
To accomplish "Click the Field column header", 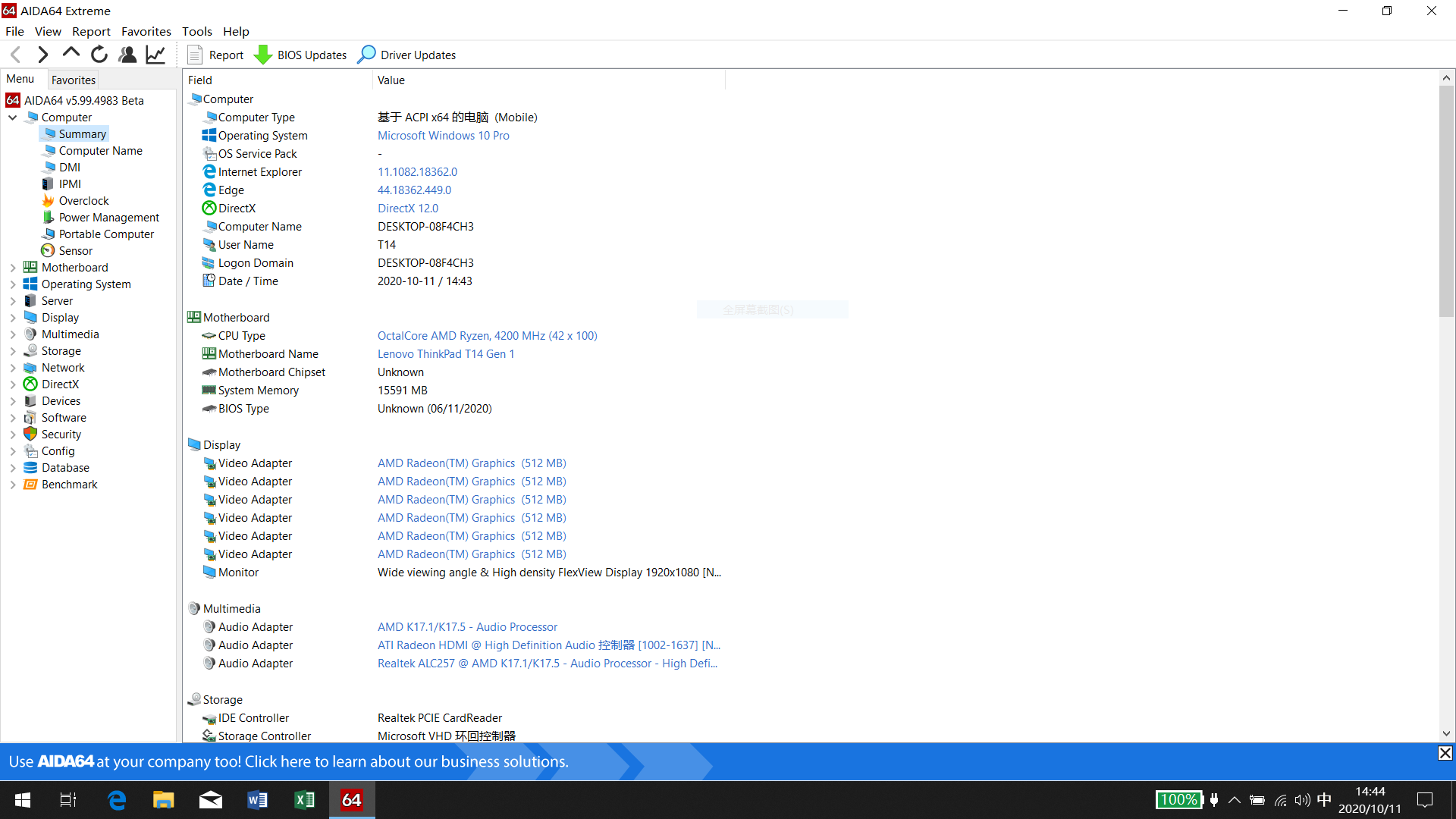I will (x=278, y=80).
